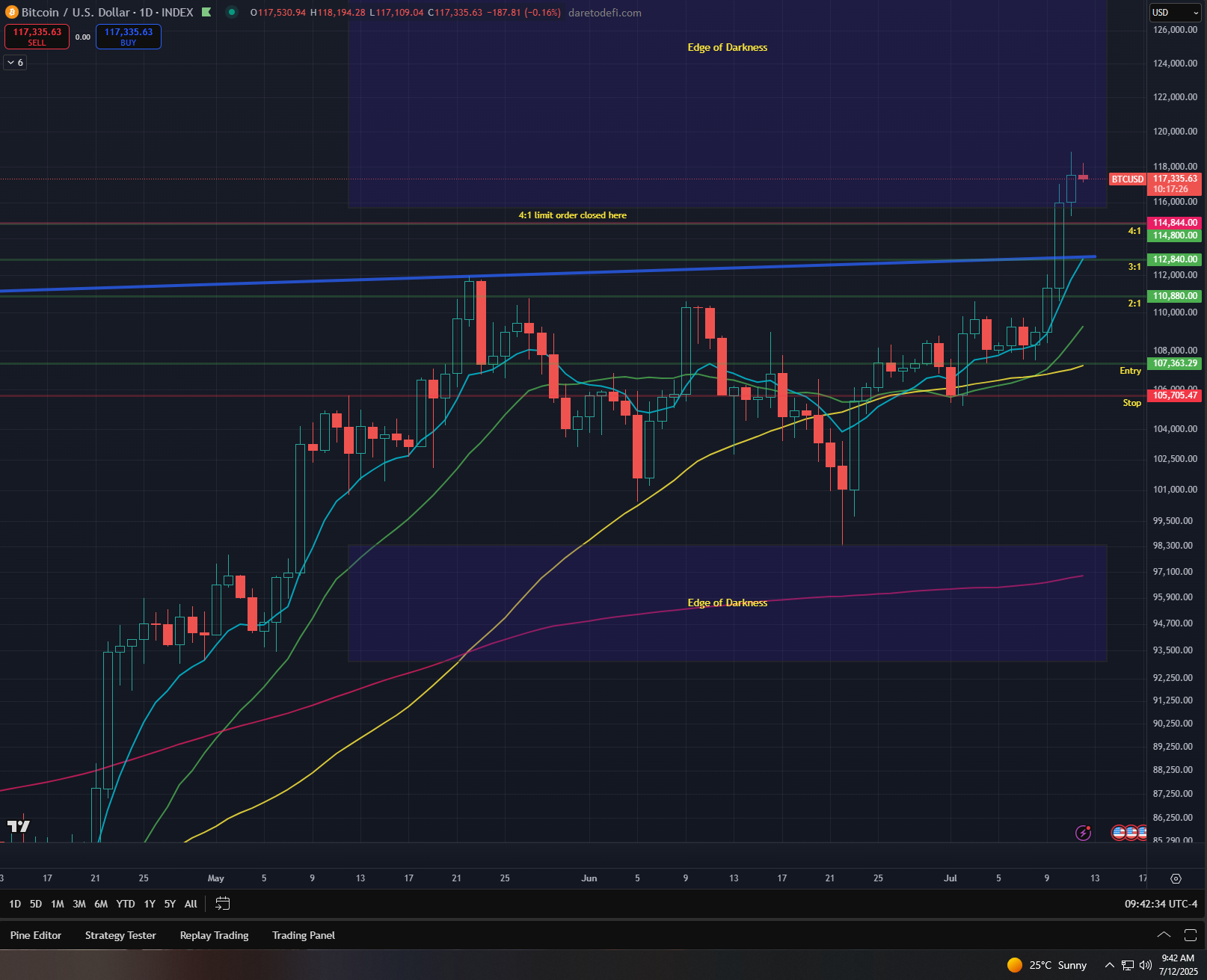The width and height of the screenshot is (1207, 980).
Task: Open the sunny weather widget in taskbar
Action: [1047, 965]
